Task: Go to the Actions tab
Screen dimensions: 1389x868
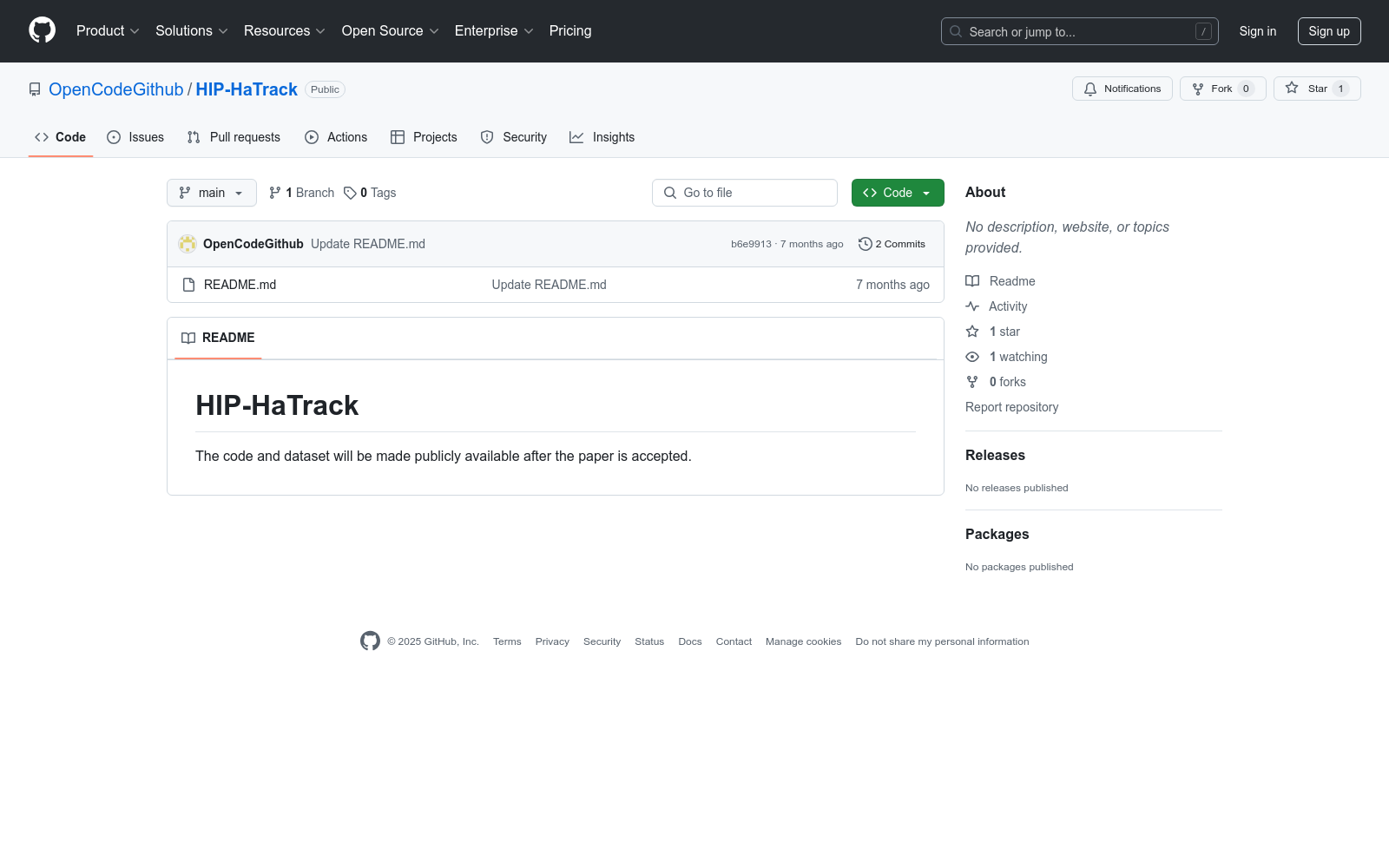Action: click(336, 137)
